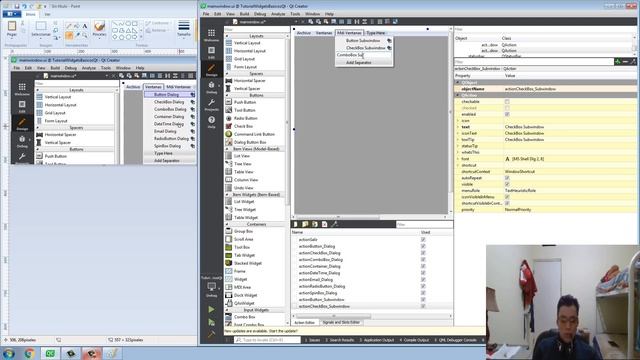
Task: Open Help mode in Qt Creator sidebar
Action: [x=211, y=122]
